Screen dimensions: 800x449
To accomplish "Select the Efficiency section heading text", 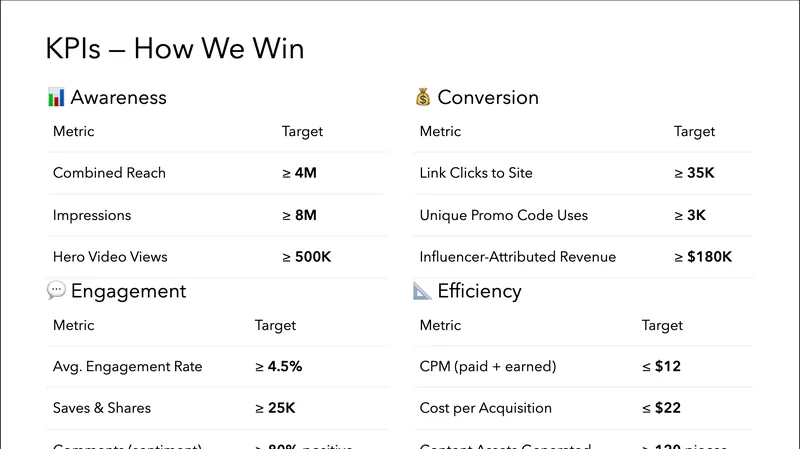I will [479, 291].
